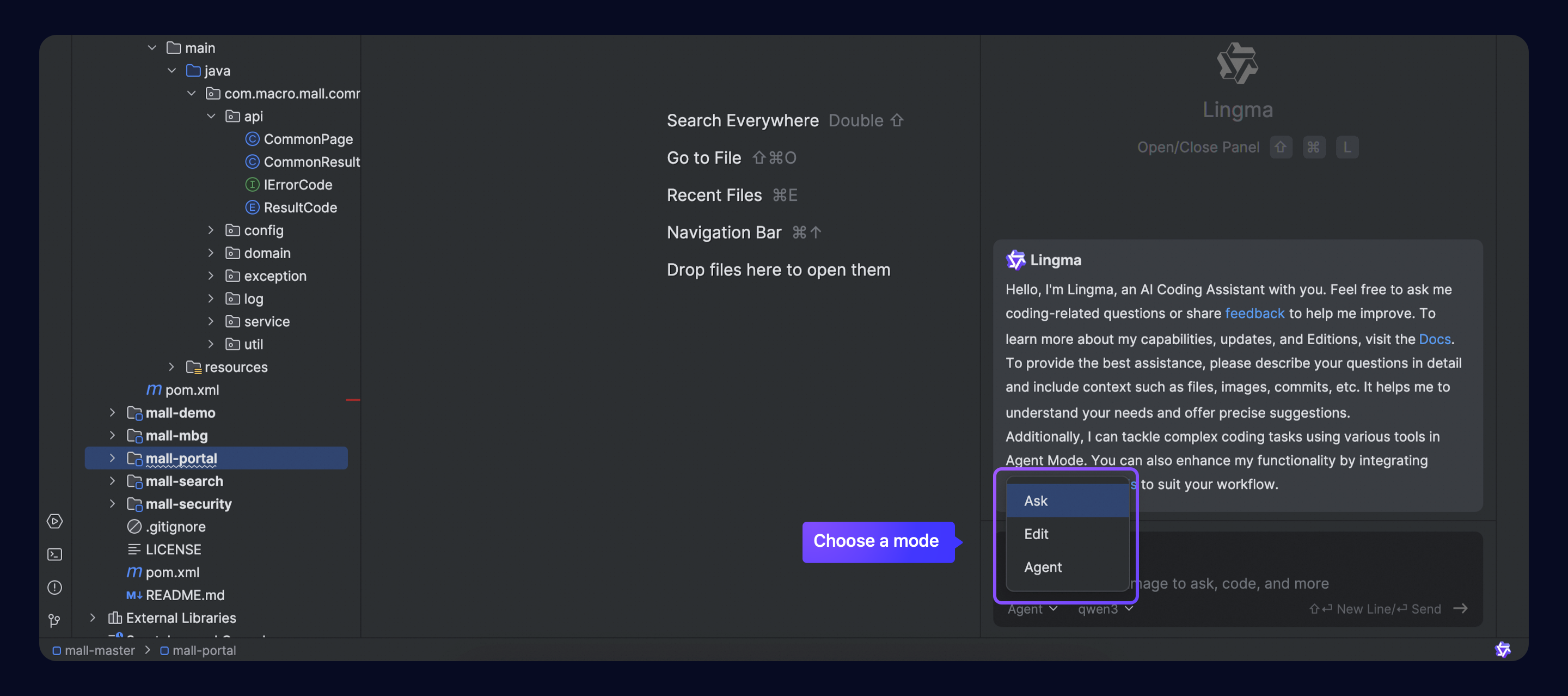Open the Services tool window icon
The image size is (1568, 696).
(x=55, y=521)
